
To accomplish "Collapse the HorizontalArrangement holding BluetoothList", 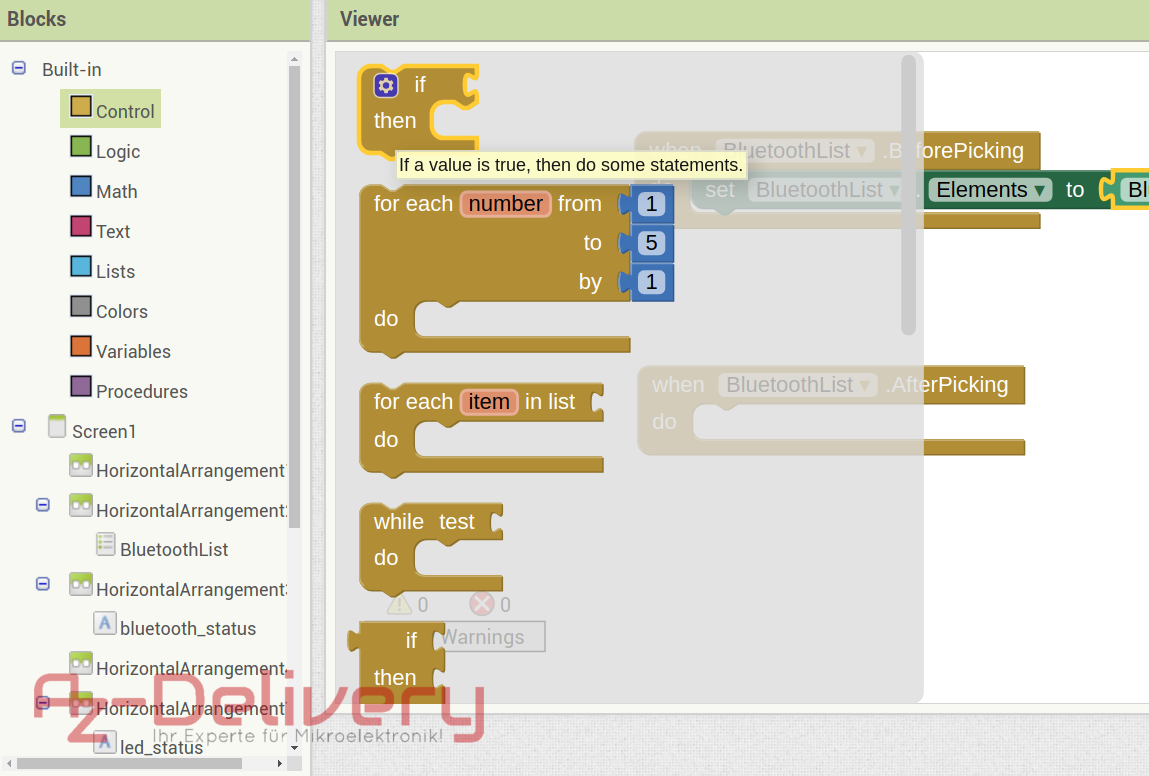I will [x=43, y=505].
